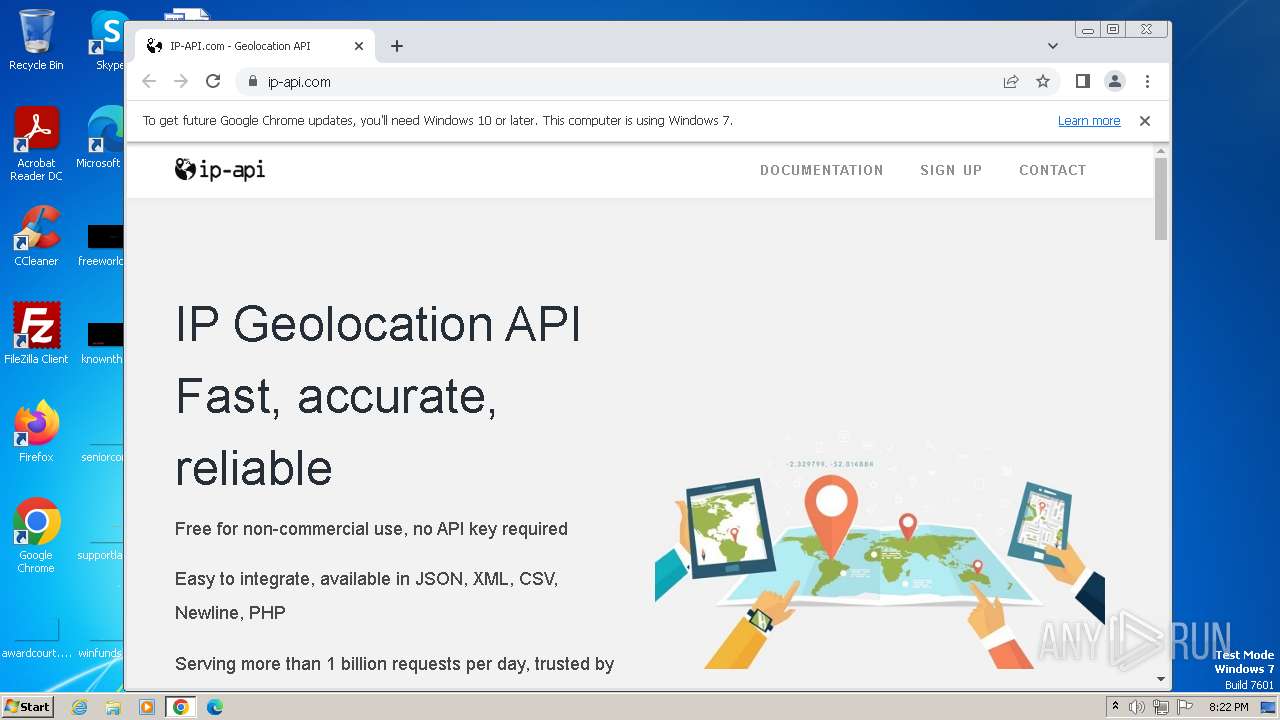Image resolution: width=1280 pixels, height=720 pixels.
Task: Click the page vertical scrollbar thumb
Action: pos(1161,198)
